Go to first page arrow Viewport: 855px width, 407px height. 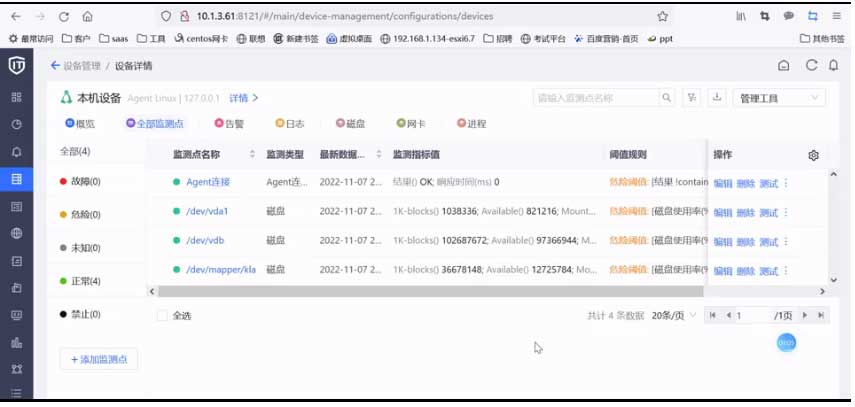pyautogui.click(x=713, y=315)
